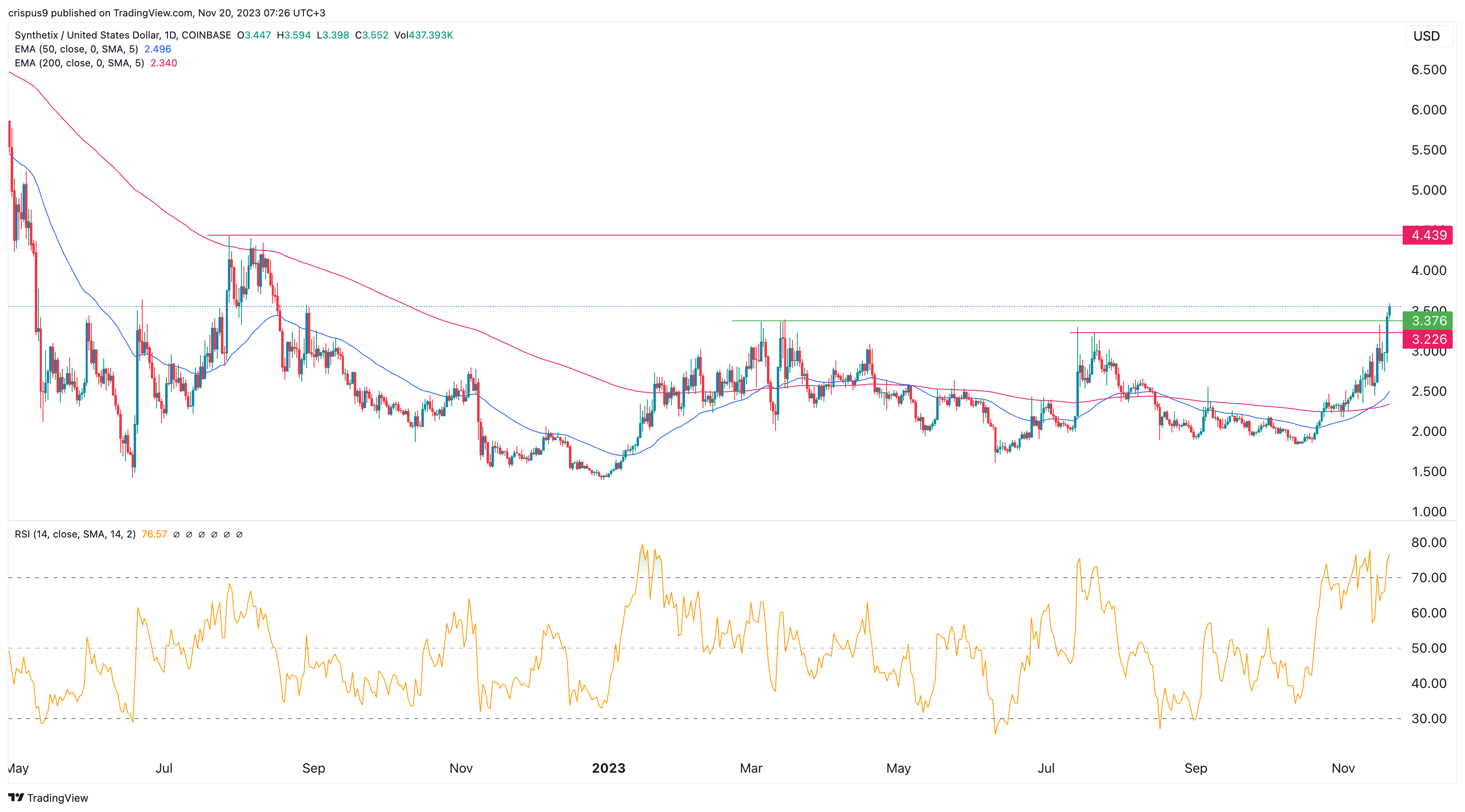
Task: Select the 3.376 green price label
Action: click(1427, 321)
